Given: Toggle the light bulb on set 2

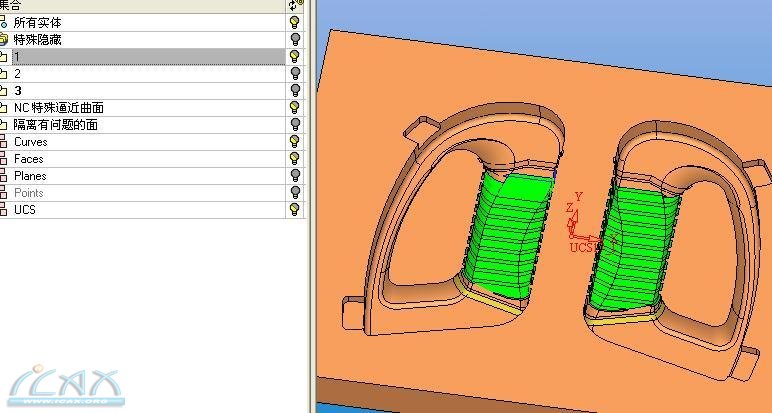Looking at the screenshot, I should point(294,73).
